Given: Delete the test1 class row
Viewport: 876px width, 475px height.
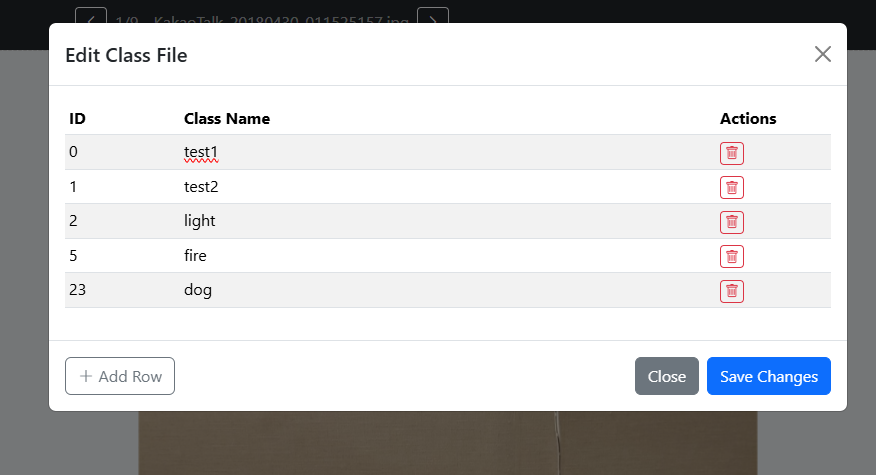Looking at the screenshot, I should 731,153.
